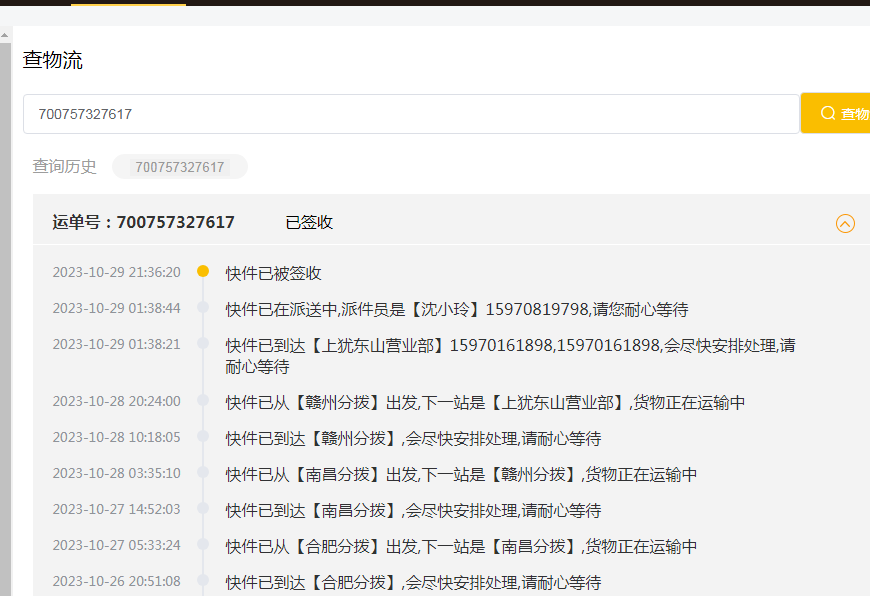Click timestamp 2023-10-28 20:24:00
The width and height of the screenshot is (870, 596).
117,401
